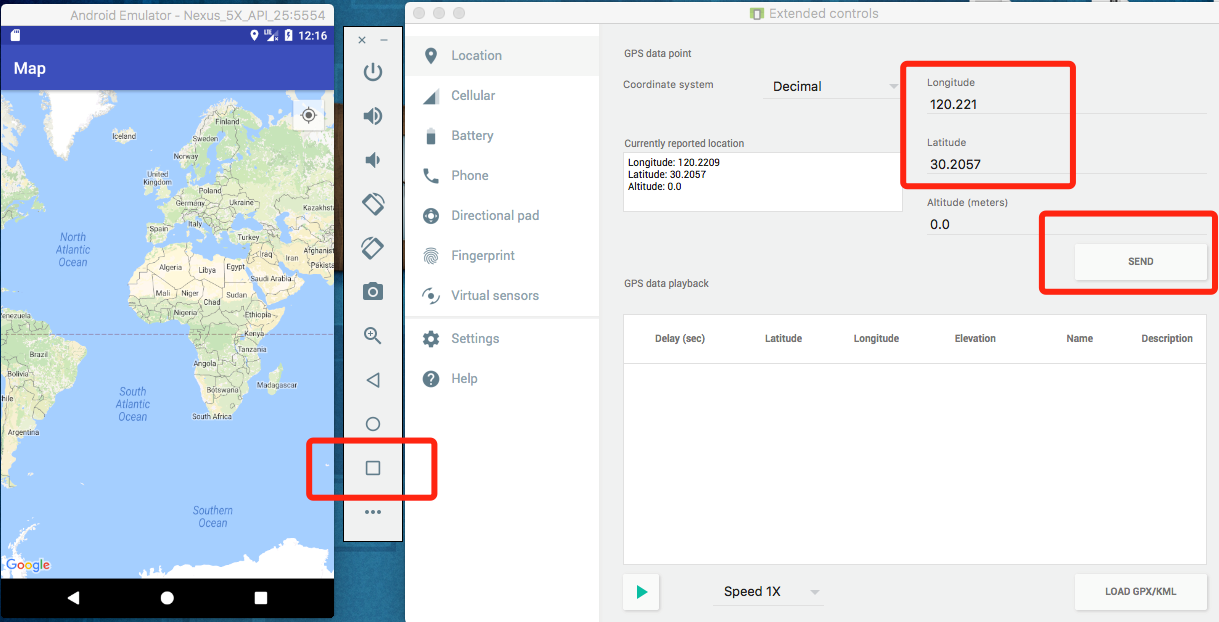Viewport: 1219px width, 622px height.
Task: Click the South Atlantic Ocean label on map
Action: [x=133, y=404]
